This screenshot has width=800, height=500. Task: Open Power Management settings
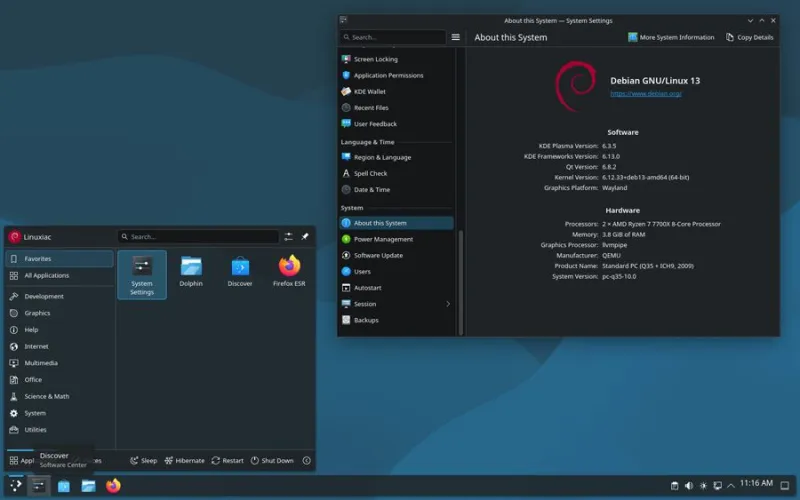pos(396,239)
